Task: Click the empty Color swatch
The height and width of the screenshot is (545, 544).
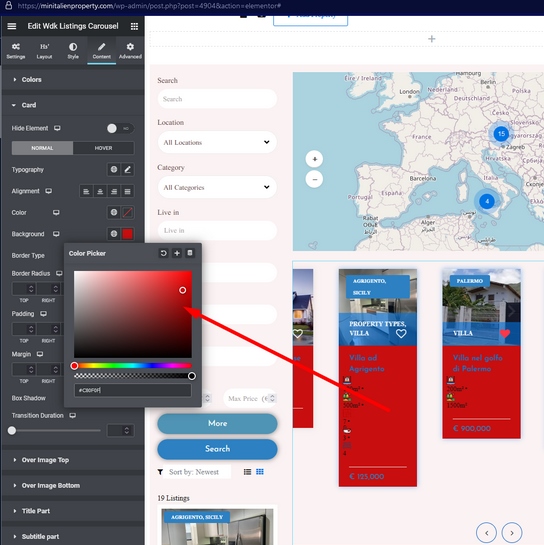Action: [x=128, y=212]
